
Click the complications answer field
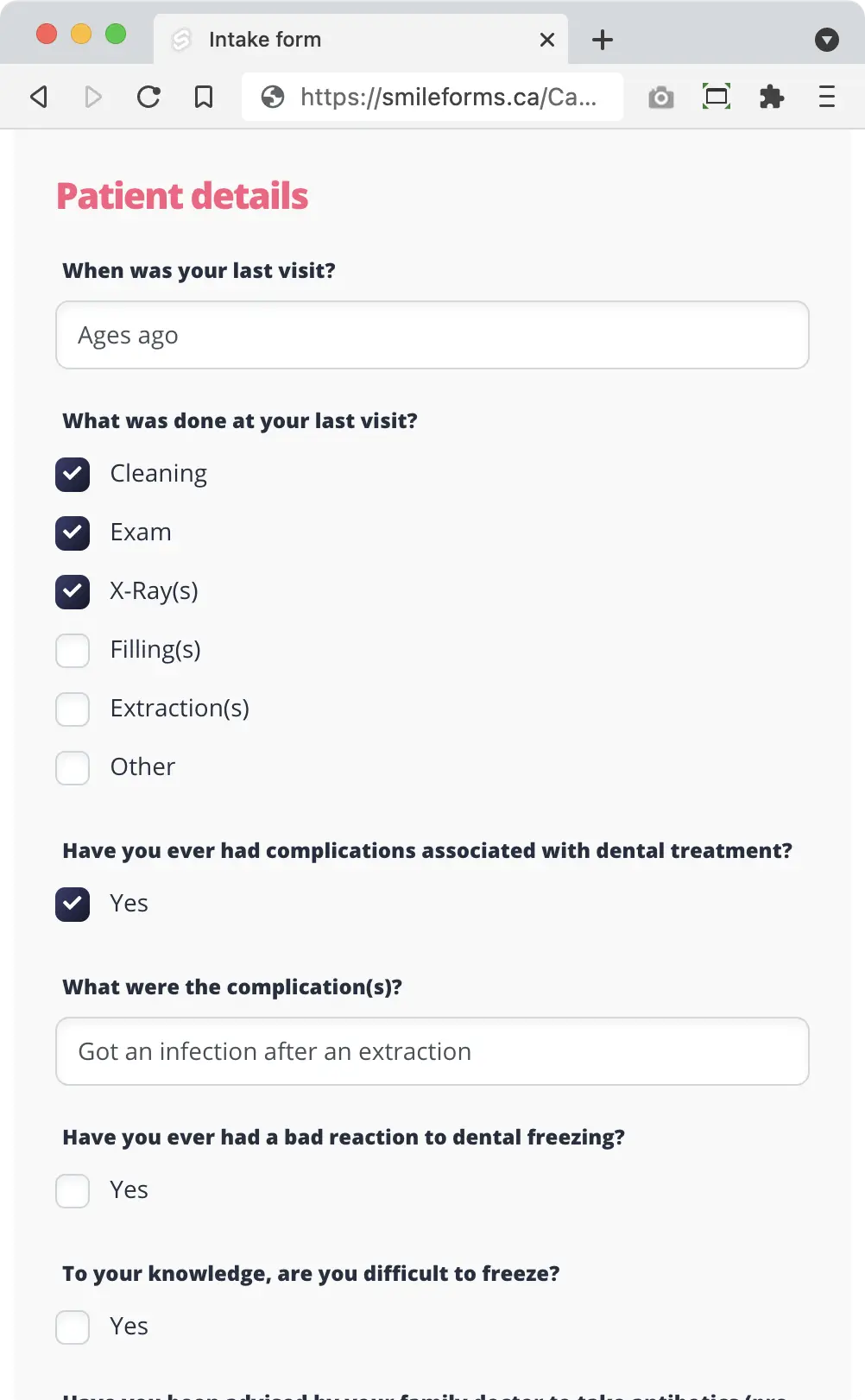coord(432,1051)
